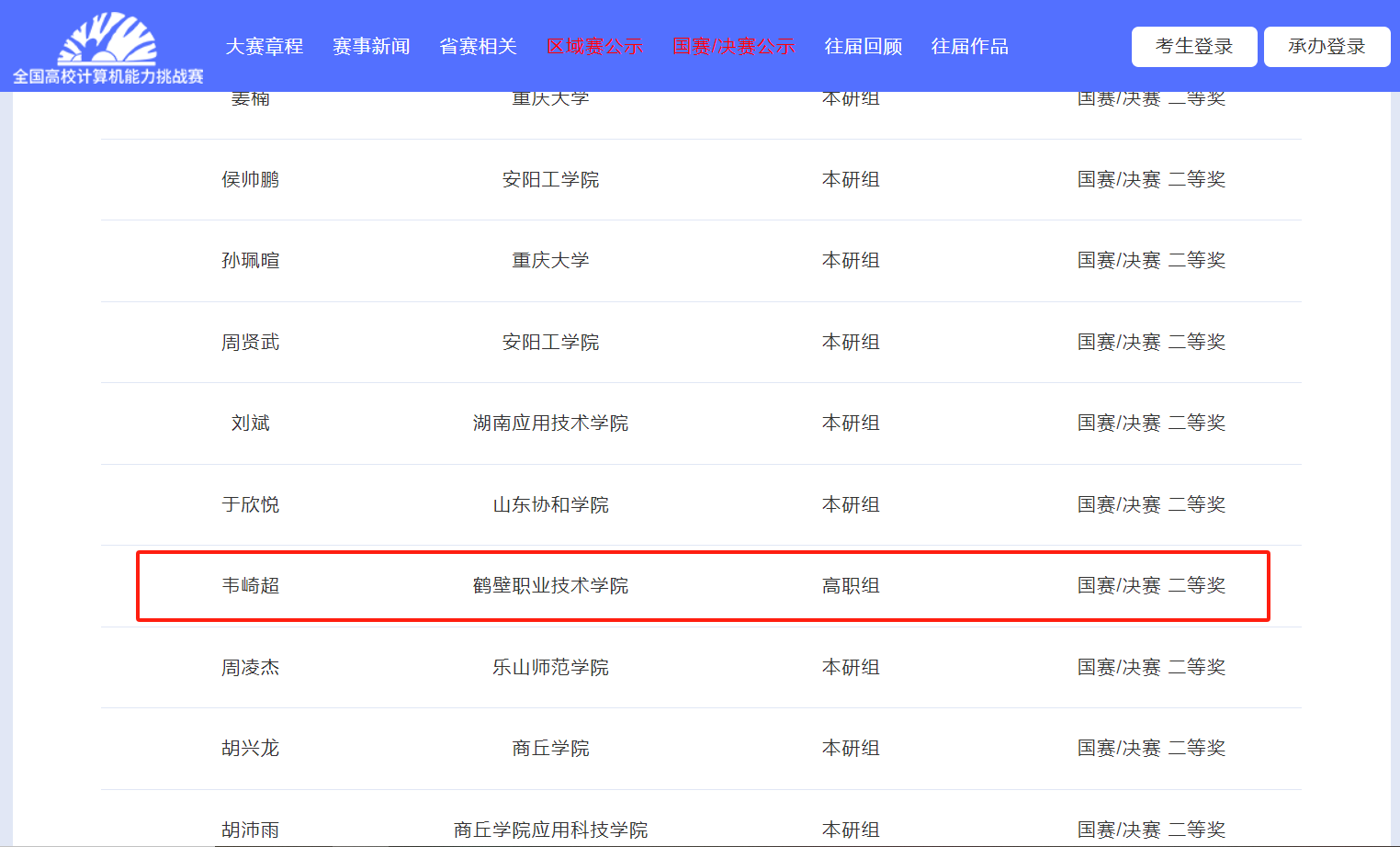
Task: Go to 省赛相关 page
Action: pyautogui.click(x=478, y=46)
